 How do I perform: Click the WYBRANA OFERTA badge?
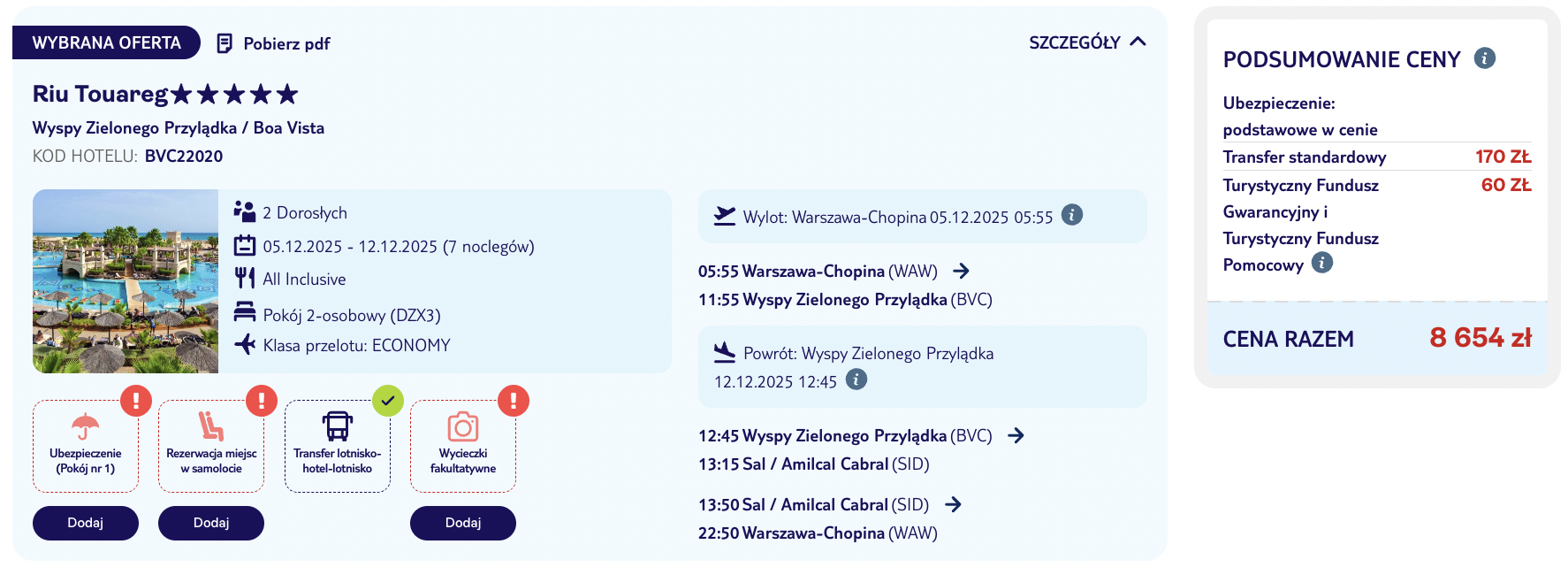point(106,42)
